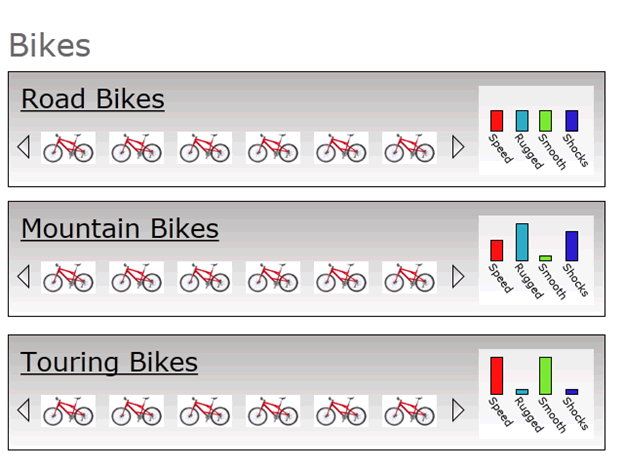Screen dimensions: 625x469
Task: Select the fourth bike thumbnail in Road Bikes
Action: 273,148
